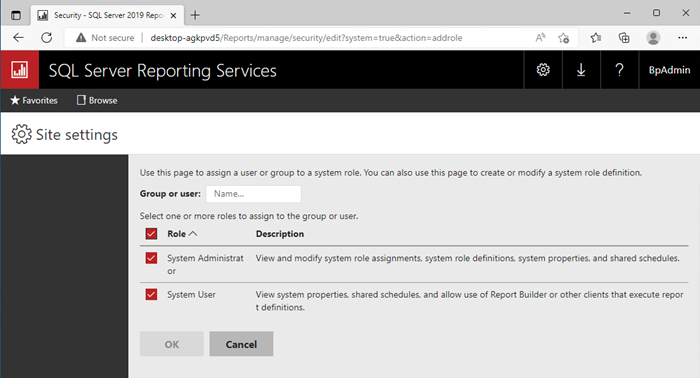Close the Security browser tab
The image size is (700, 378).
pos(173,15)
